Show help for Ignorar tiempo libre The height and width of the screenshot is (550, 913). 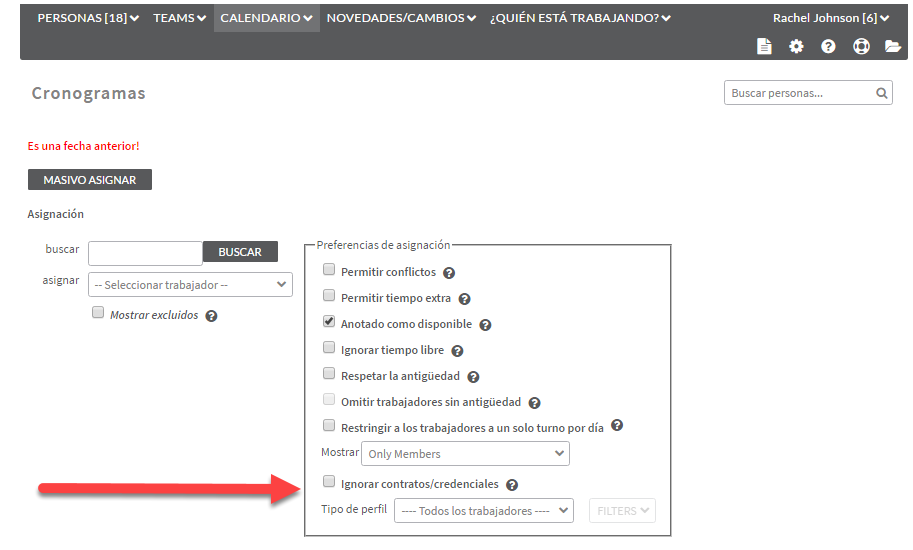[x=457, y=351]
